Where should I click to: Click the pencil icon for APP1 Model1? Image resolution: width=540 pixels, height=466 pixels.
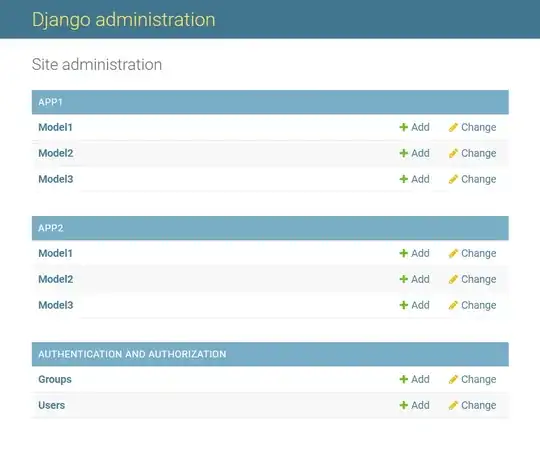(453, 127)
